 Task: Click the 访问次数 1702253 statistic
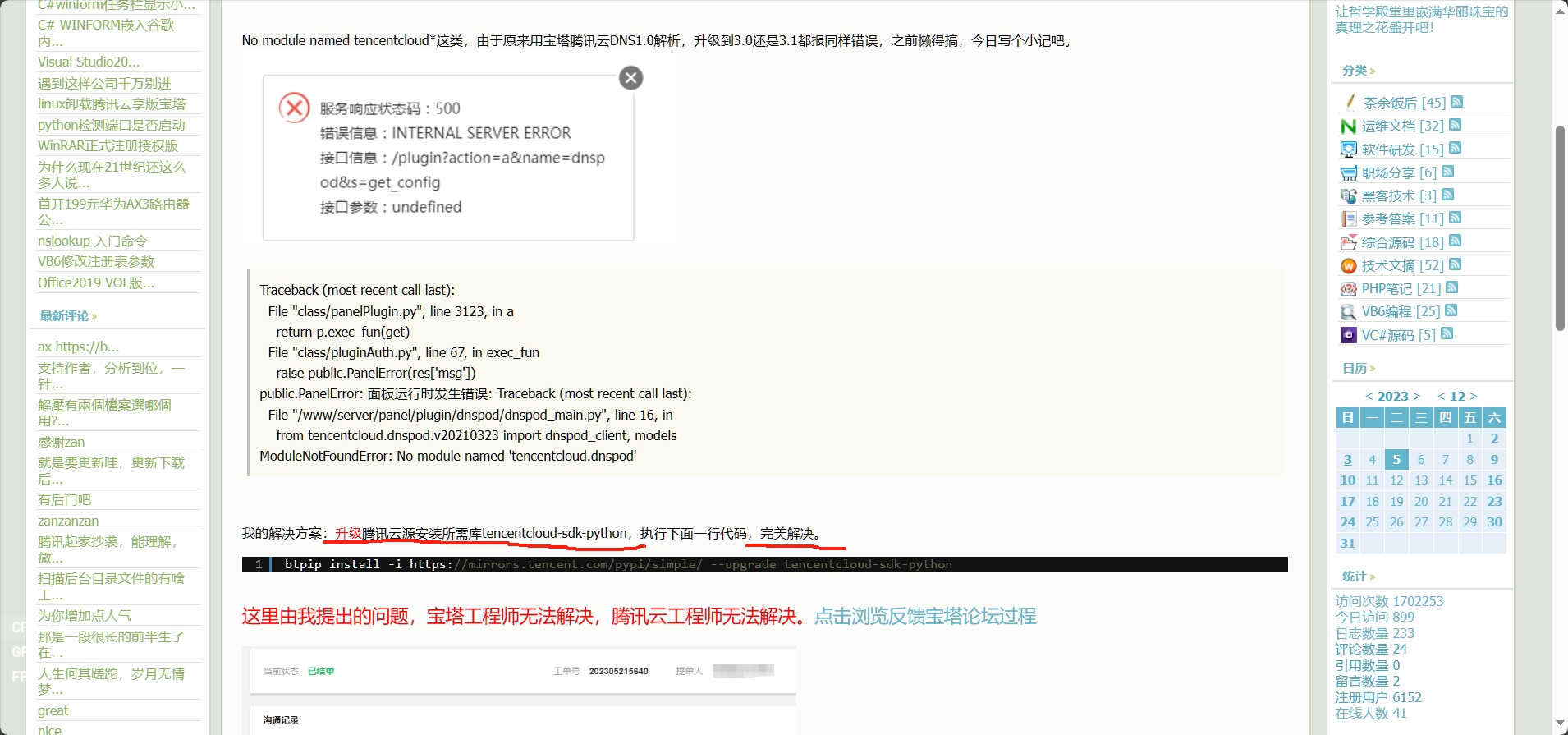click(x=1389, y=601)
